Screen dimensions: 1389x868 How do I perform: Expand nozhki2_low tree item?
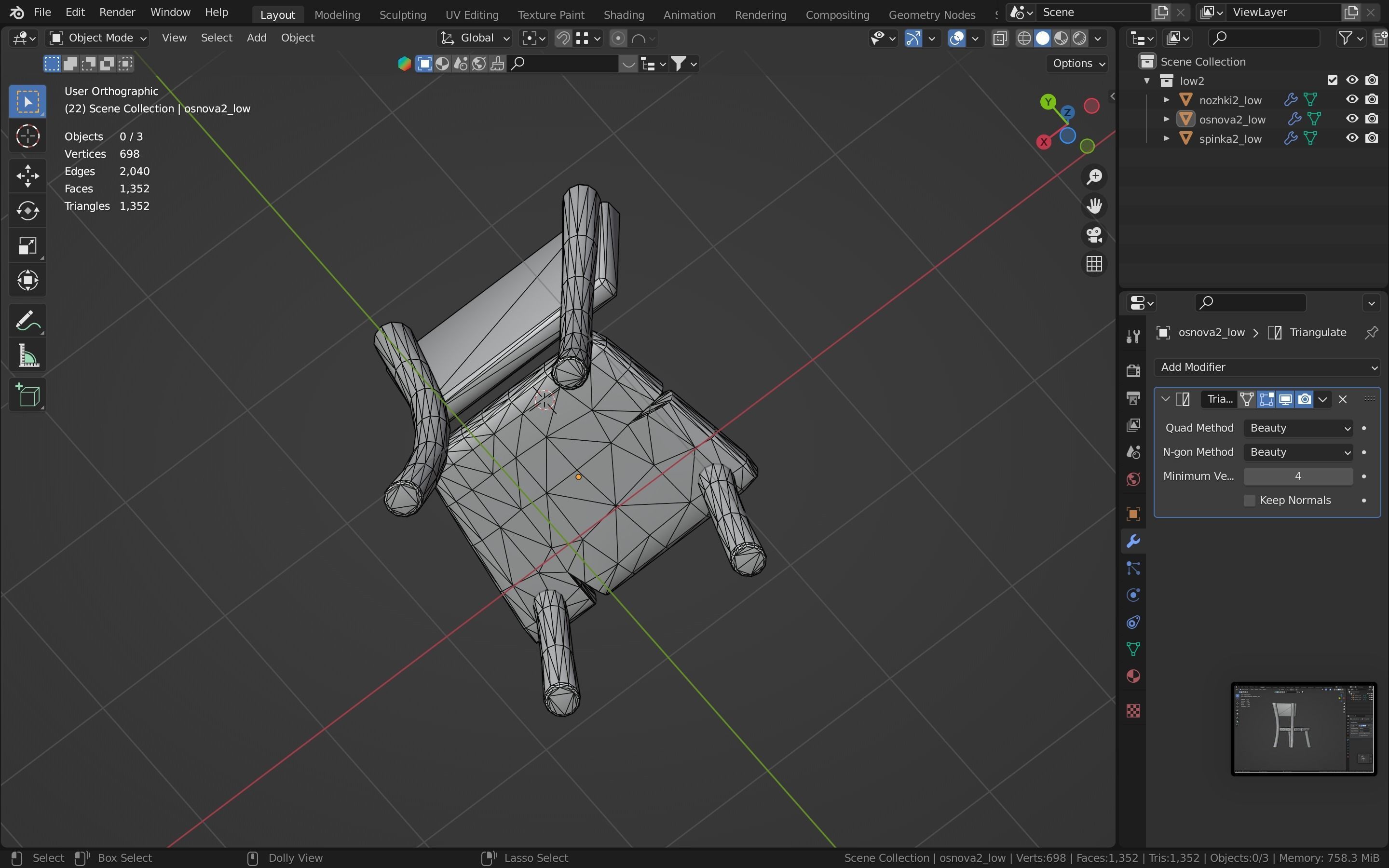tap(1166, 100)
